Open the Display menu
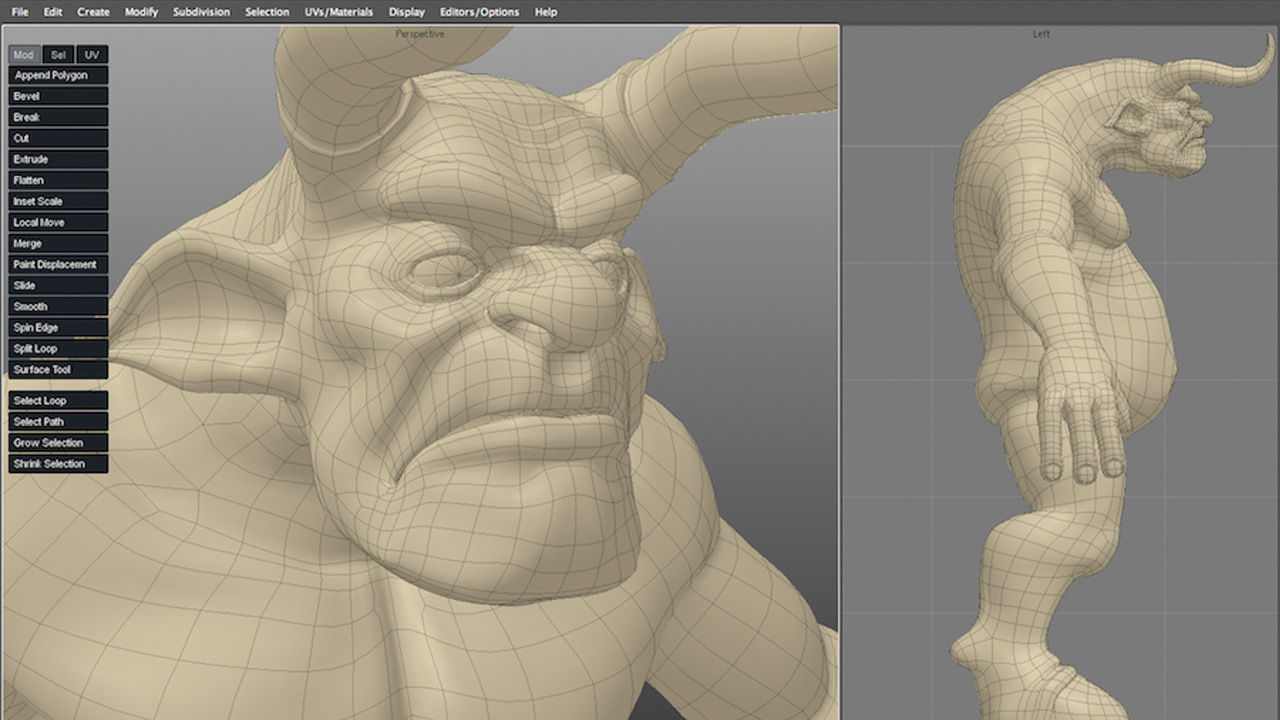 pos(406,12)
